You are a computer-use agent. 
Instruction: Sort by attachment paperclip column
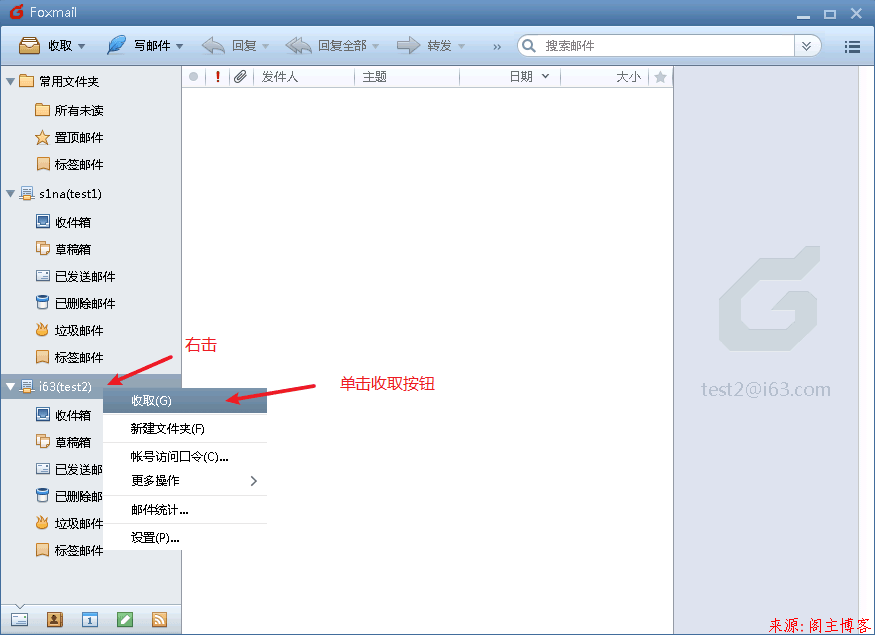coord(241,77)
